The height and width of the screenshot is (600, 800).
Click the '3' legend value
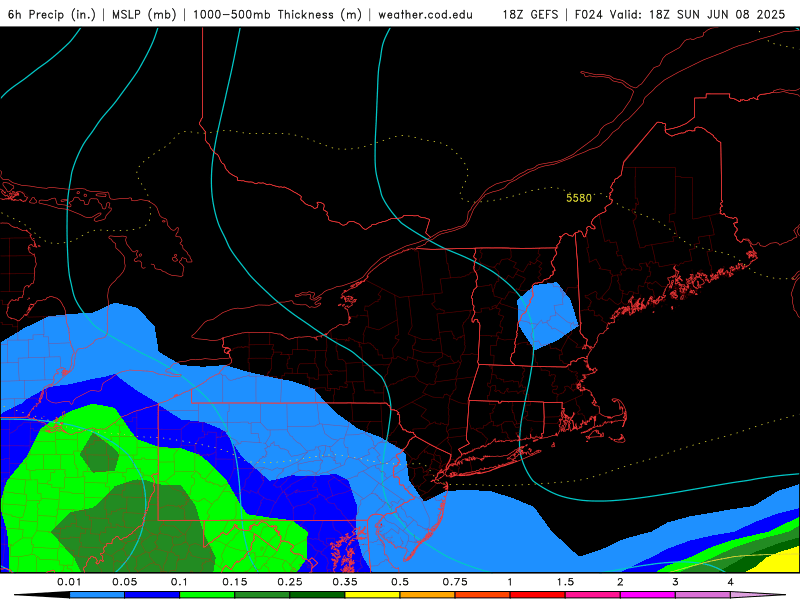tap(676, 582)
